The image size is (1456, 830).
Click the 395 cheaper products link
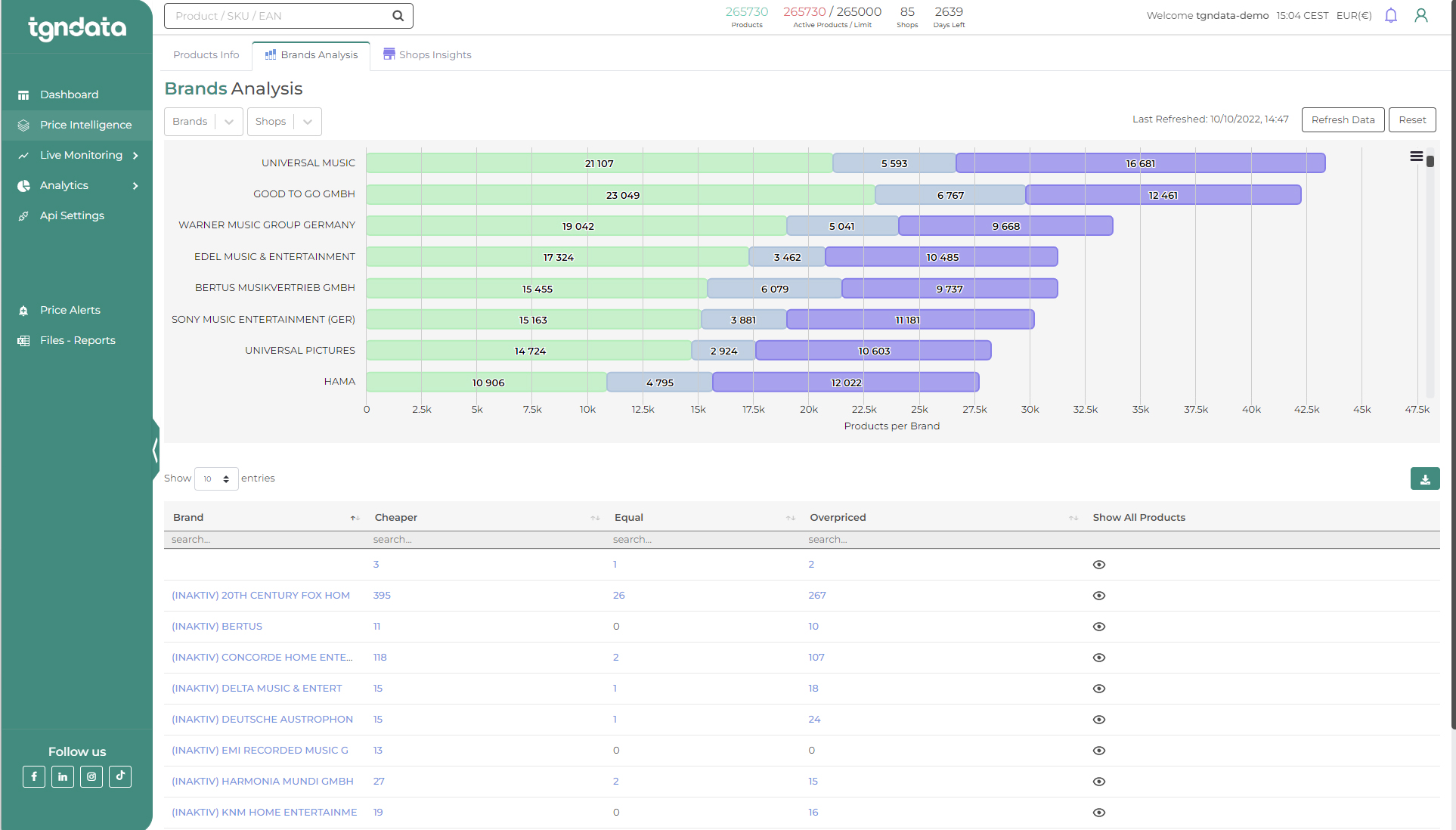382,596
